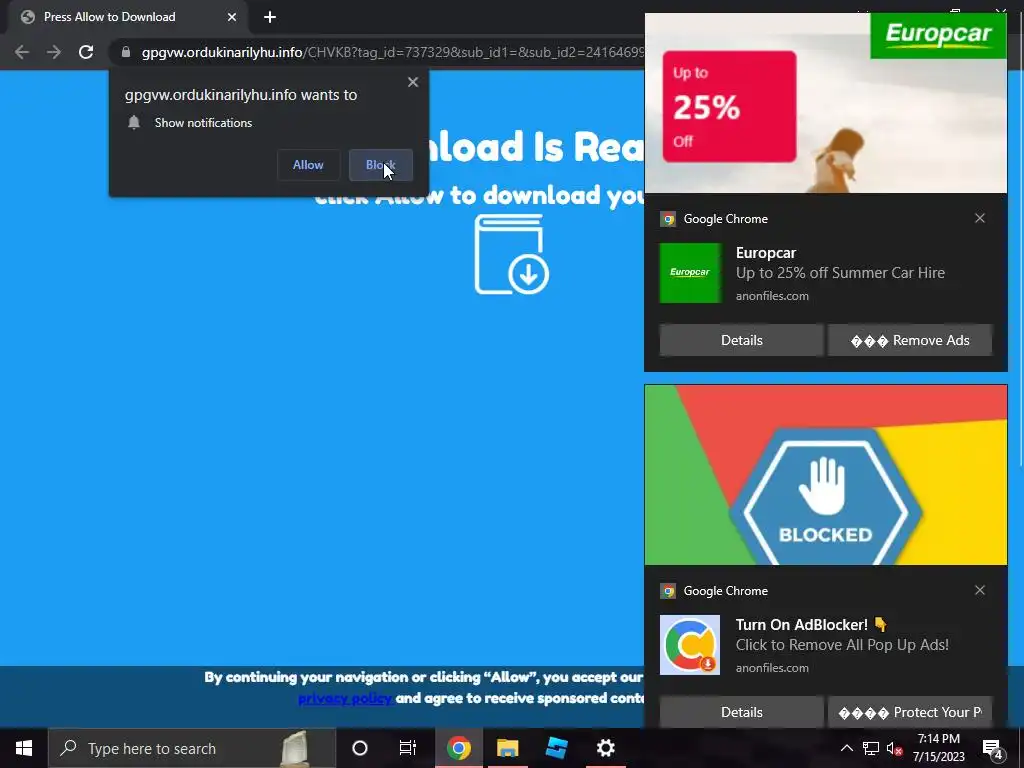Open the Windows Start menu

coord(24,748)
